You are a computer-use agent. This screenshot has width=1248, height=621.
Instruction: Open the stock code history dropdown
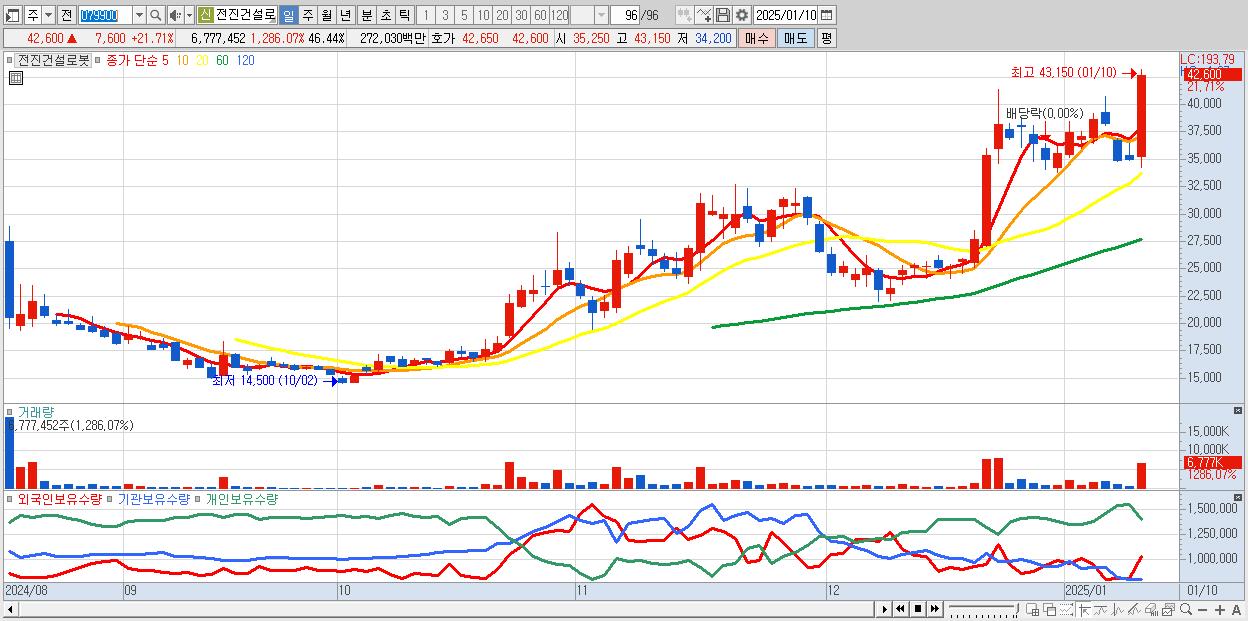click(x=139, y=15)
